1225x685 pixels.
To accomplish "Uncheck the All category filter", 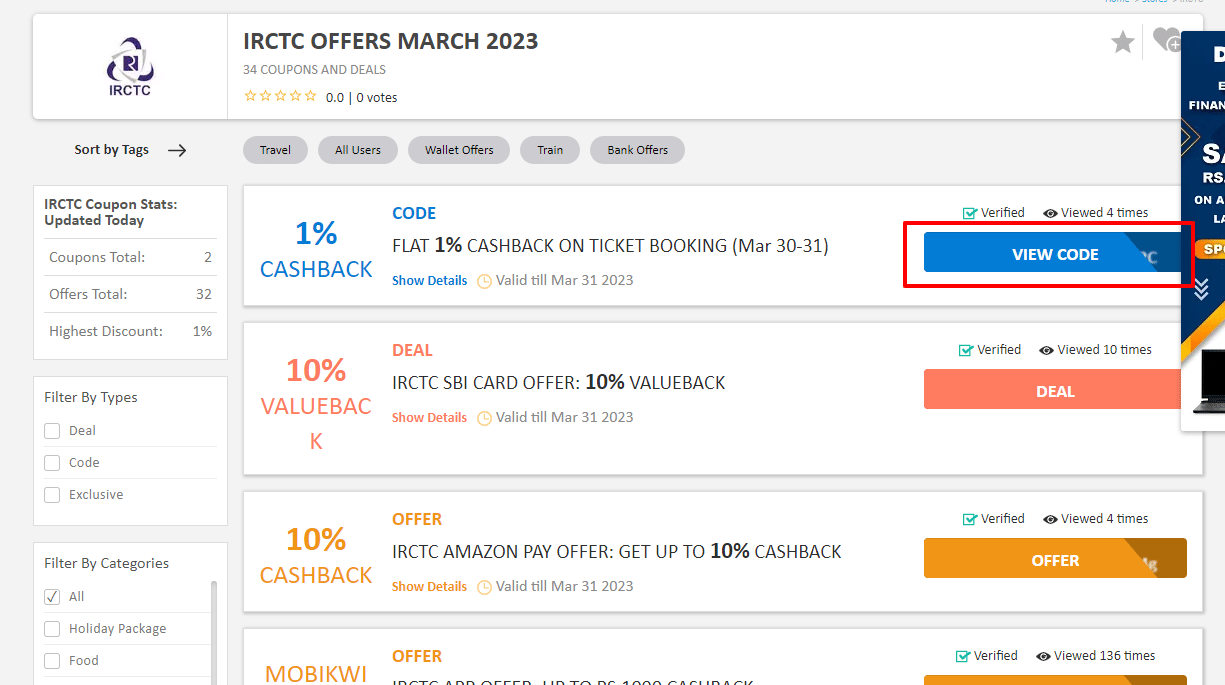I will click(x=51, y=596).
